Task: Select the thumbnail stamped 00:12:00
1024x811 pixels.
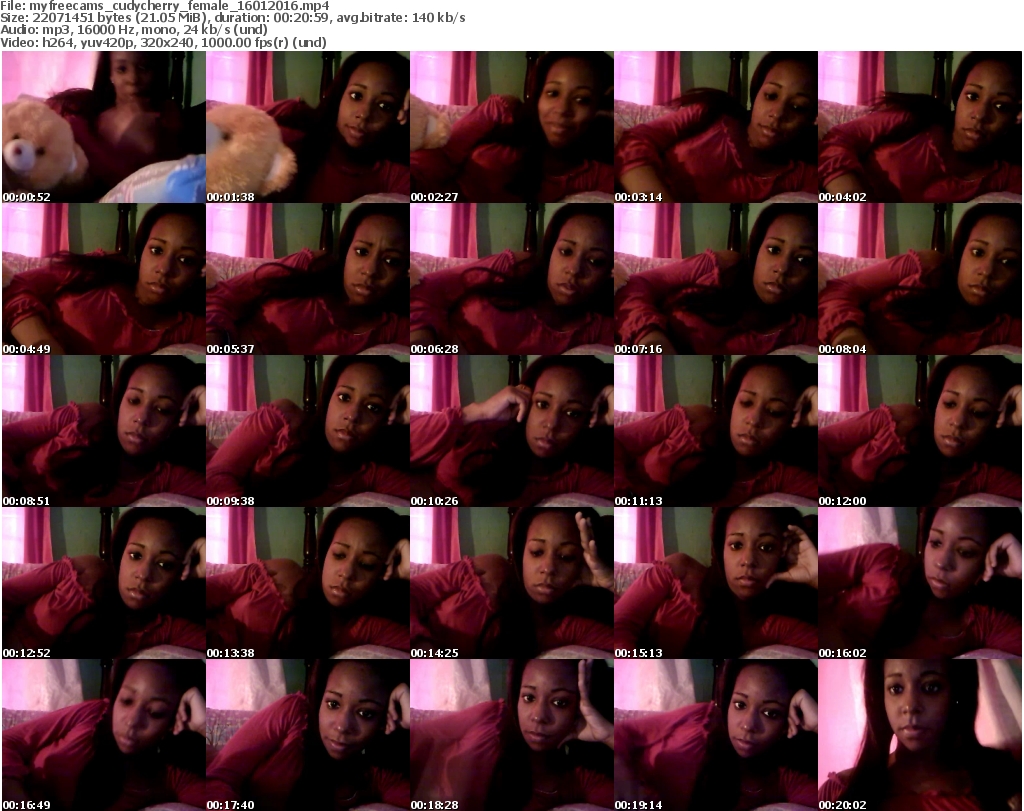Action: click(x=920, y=432)
